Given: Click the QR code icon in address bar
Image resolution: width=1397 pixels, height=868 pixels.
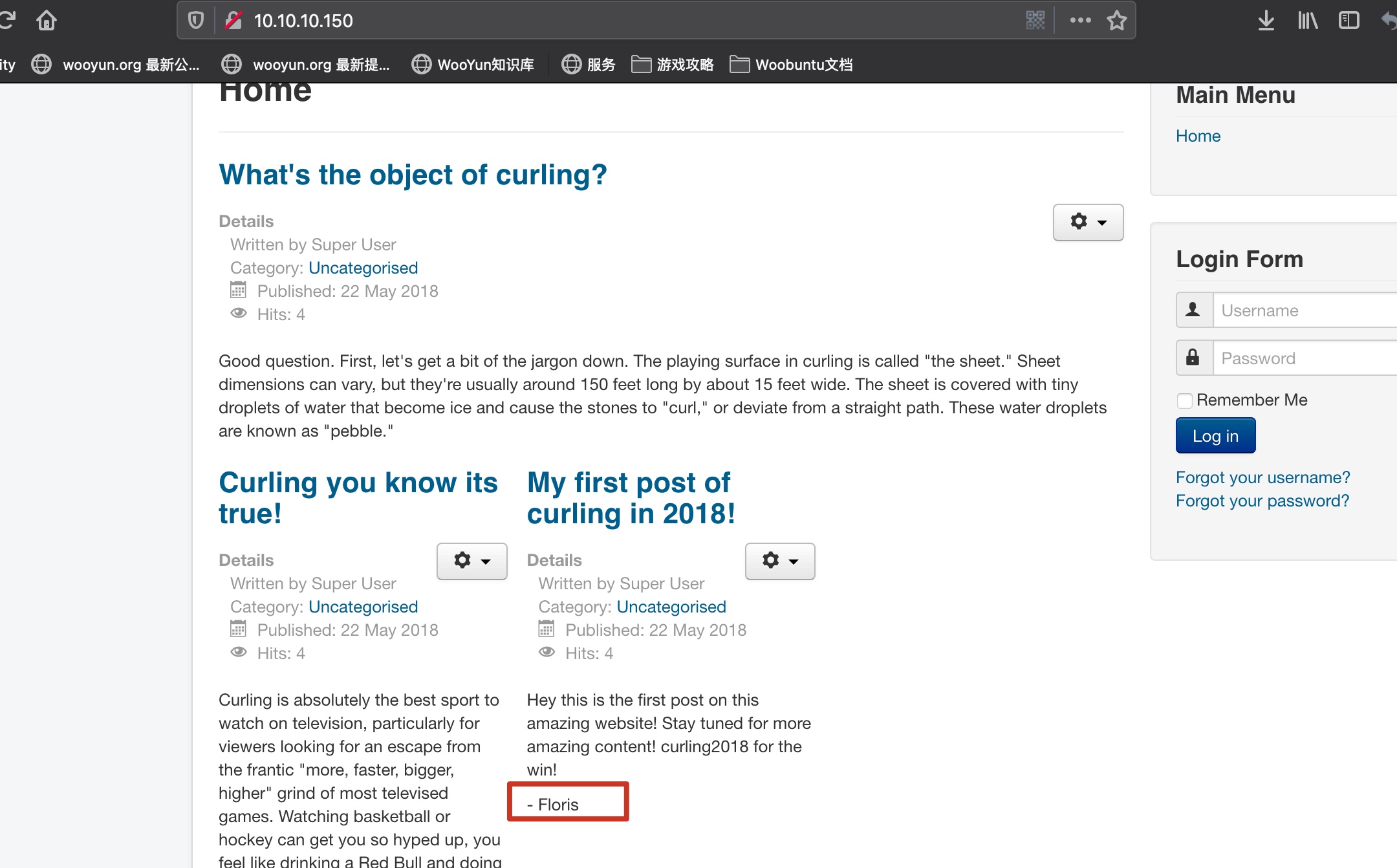Looking at the screenshot, I should pos(1035,21).
